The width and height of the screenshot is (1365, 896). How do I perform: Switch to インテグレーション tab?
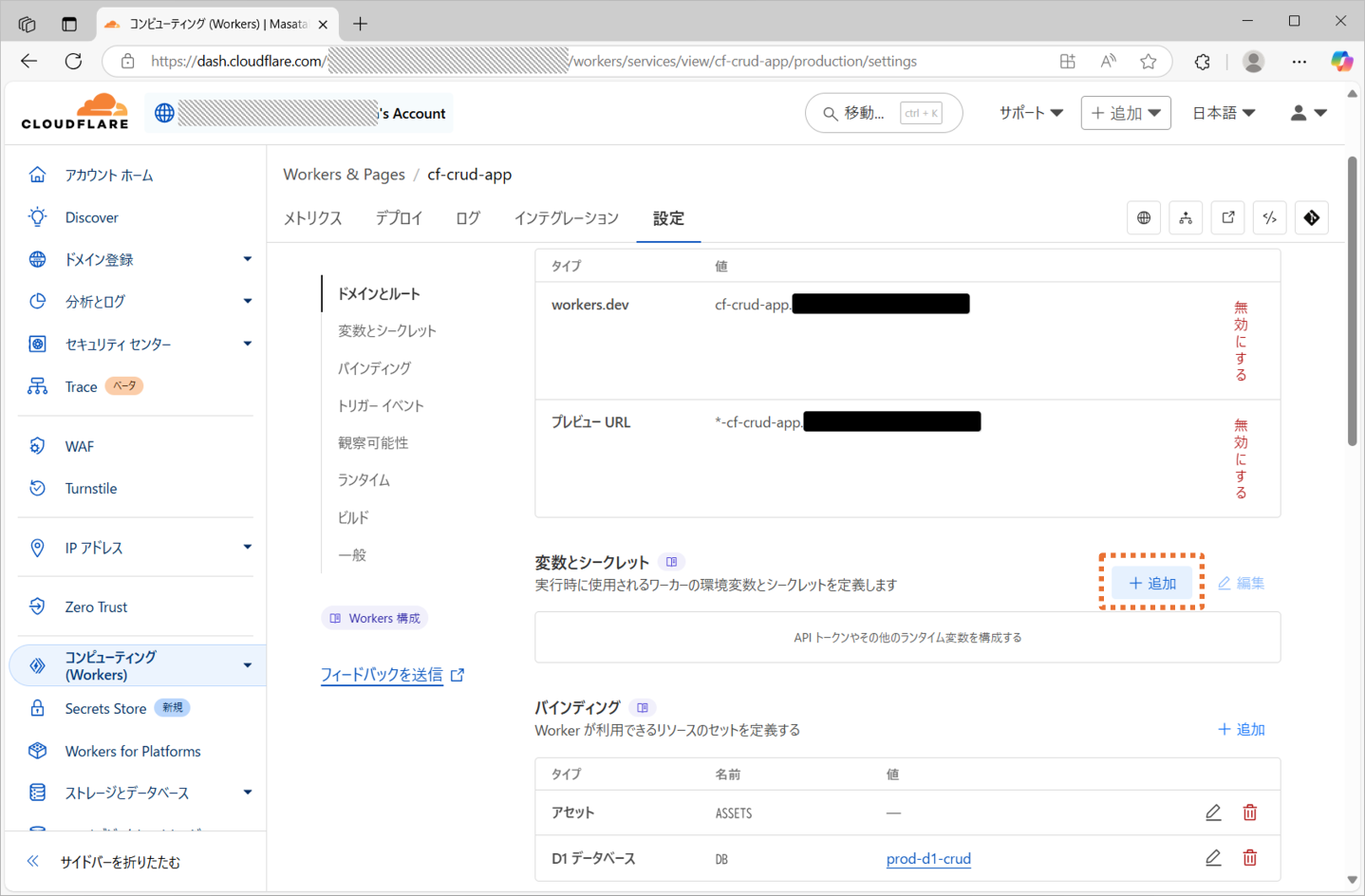coord(567,218)
